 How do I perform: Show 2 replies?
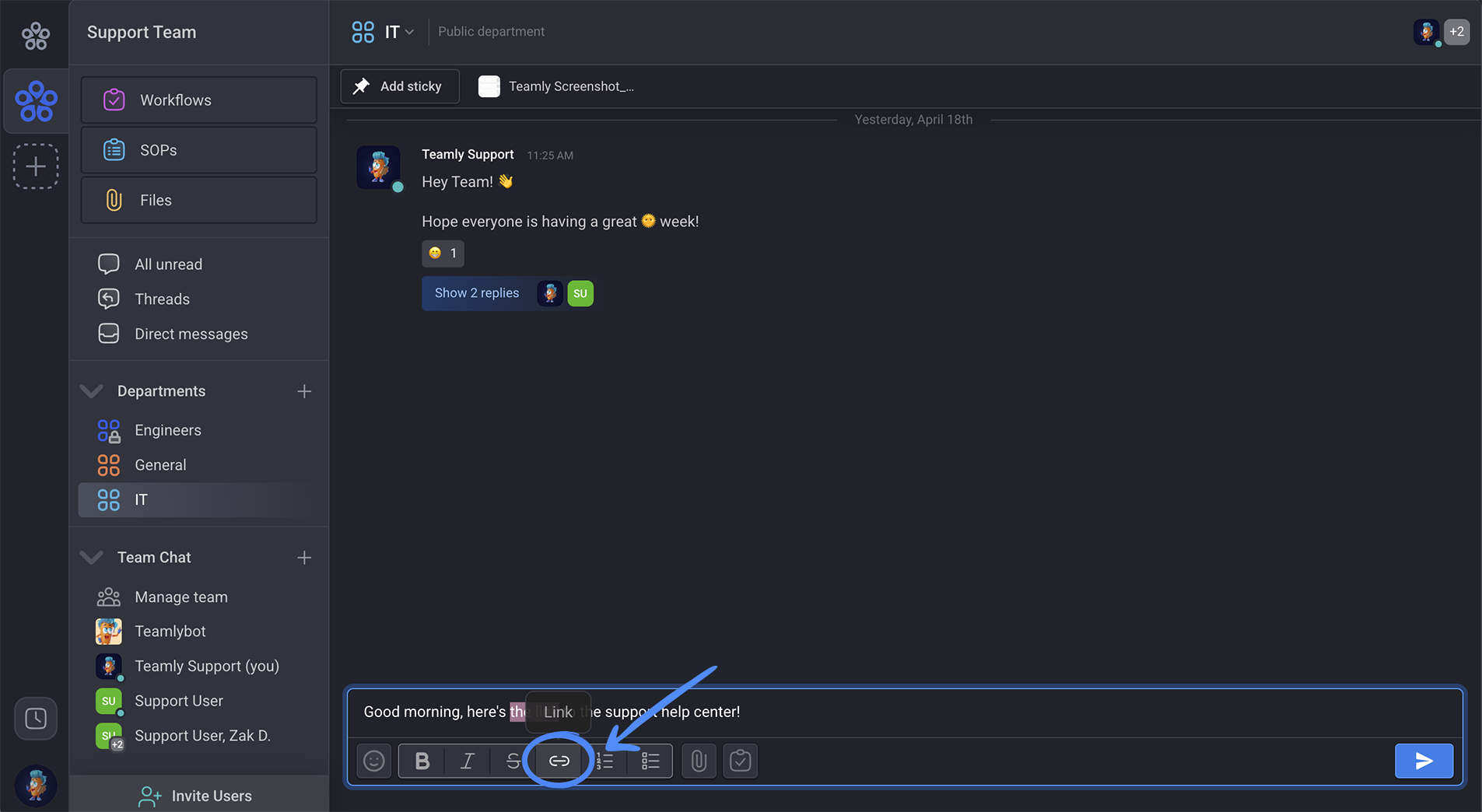click(477, 293)
